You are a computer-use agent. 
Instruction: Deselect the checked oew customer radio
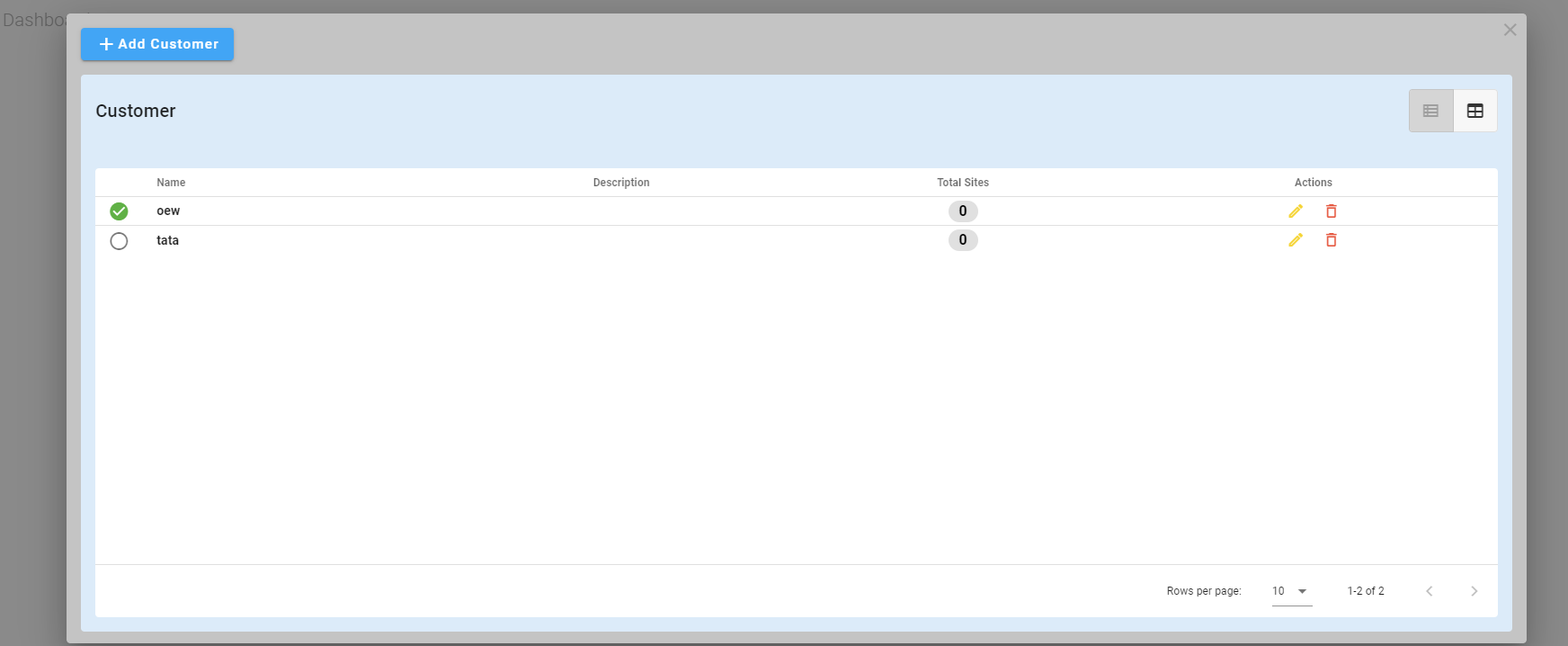pos(119,211)
